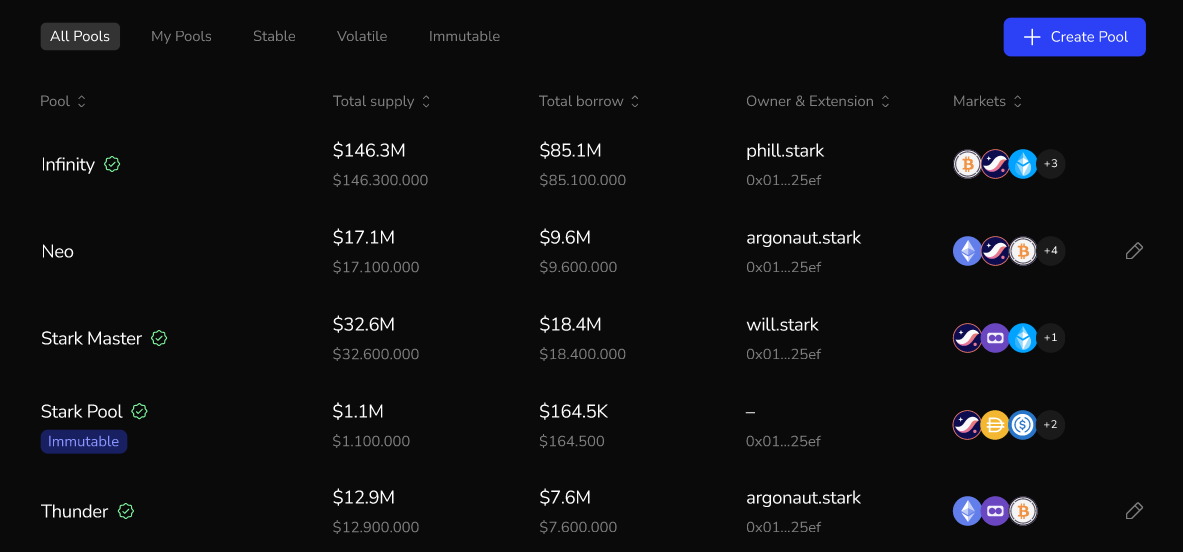Screen dimensions: 1183x552
Task: Switch to the My Pools tab
Action: coord(181,36)
